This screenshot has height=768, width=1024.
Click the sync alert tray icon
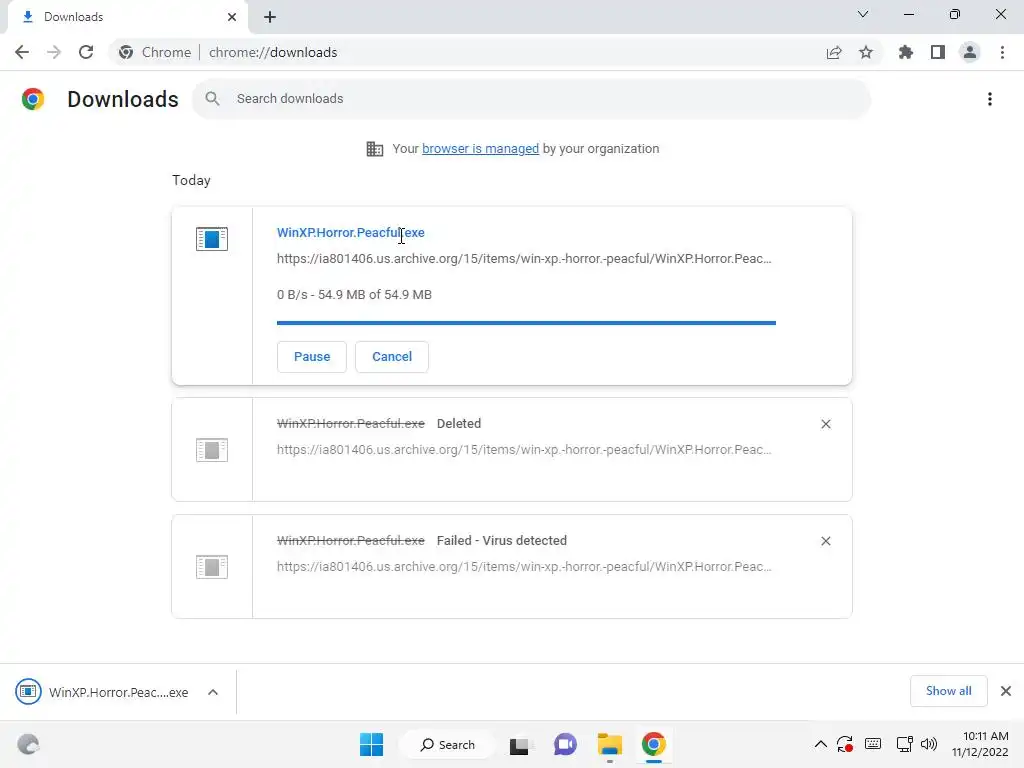click(x=845, y=744)
